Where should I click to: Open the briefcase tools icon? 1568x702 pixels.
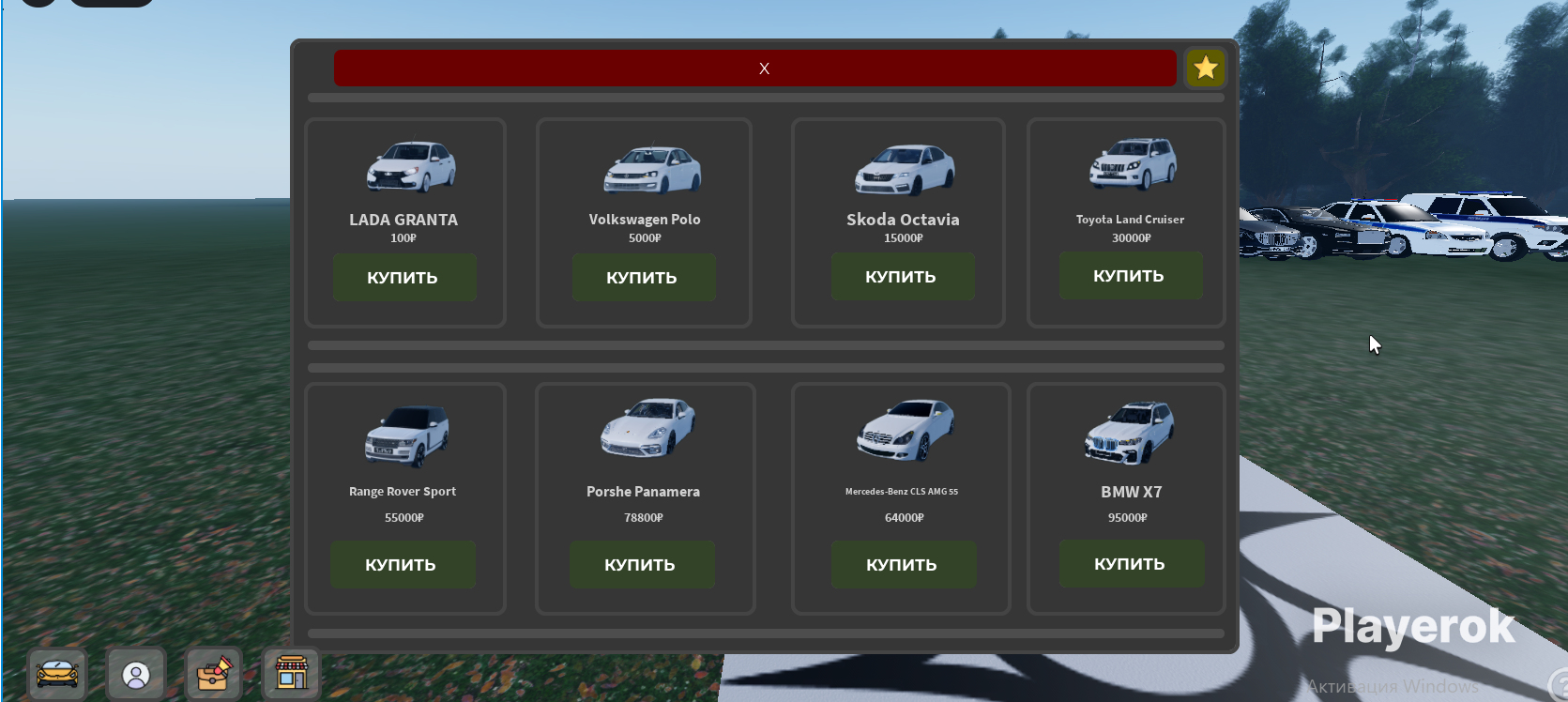tap(214, 674)
